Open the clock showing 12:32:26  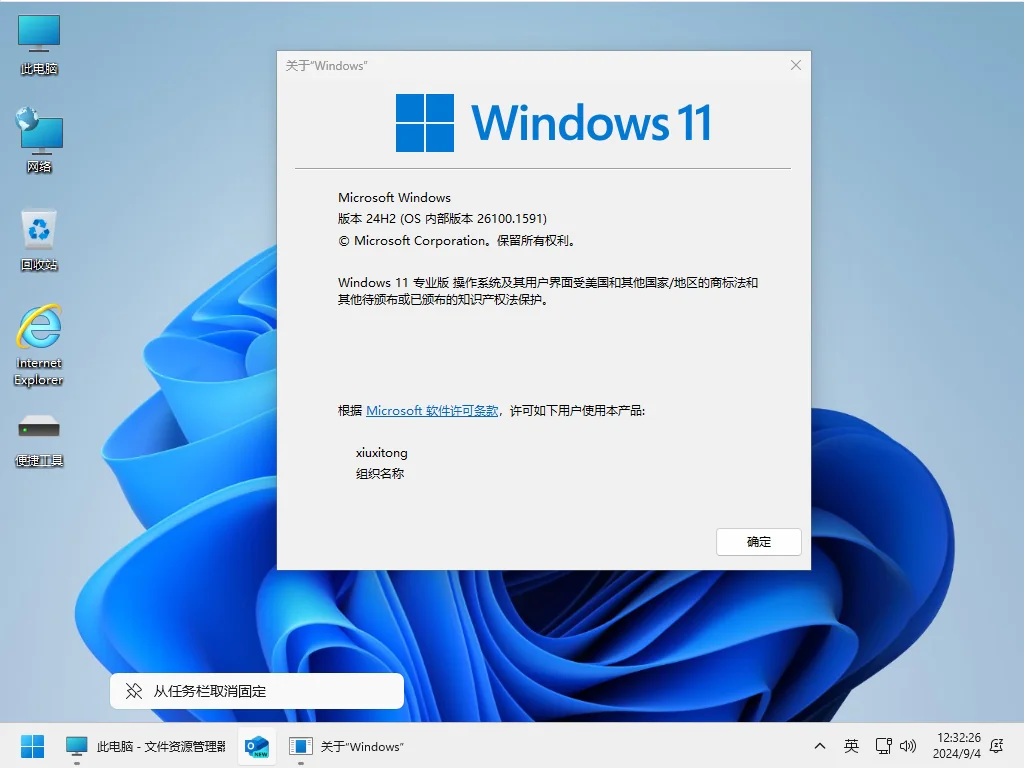(x=957, y=745)
